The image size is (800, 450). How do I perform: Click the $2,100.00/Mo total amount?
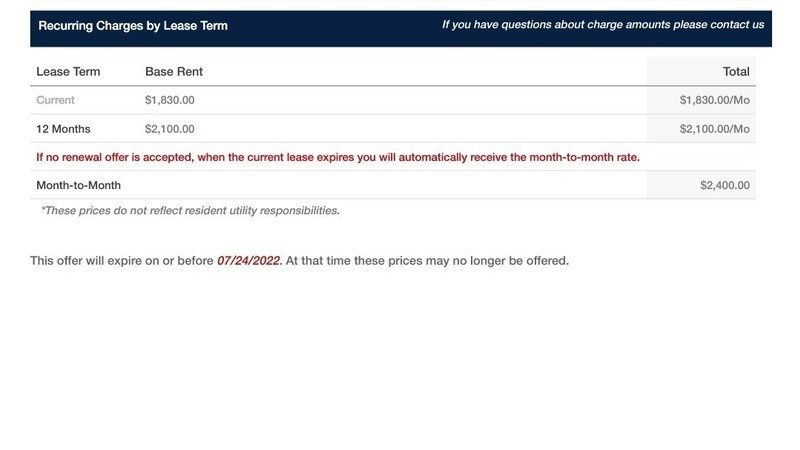pos(714,129)
